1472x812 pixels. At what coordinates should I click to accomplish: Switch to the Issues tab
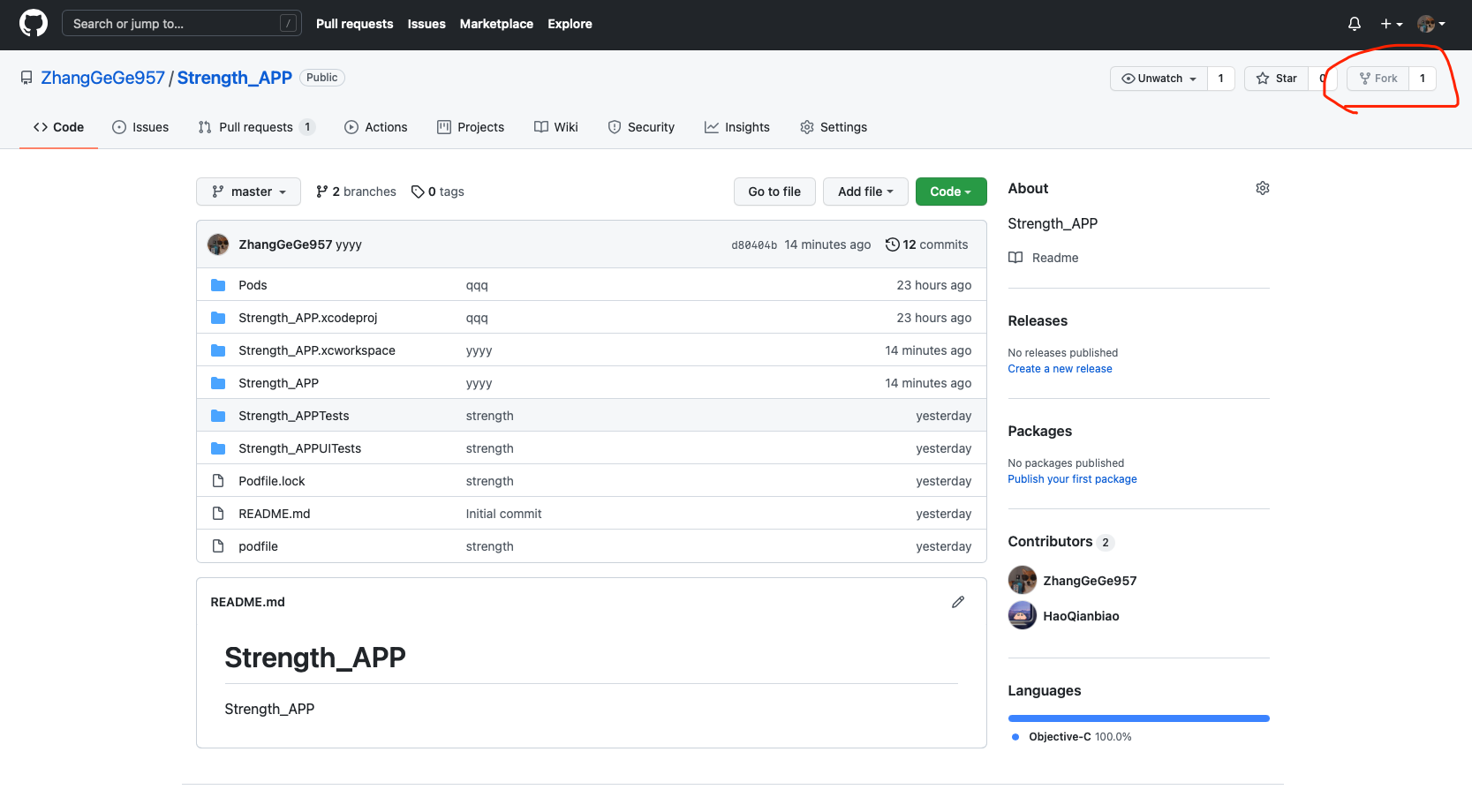[x=140, y=127]
